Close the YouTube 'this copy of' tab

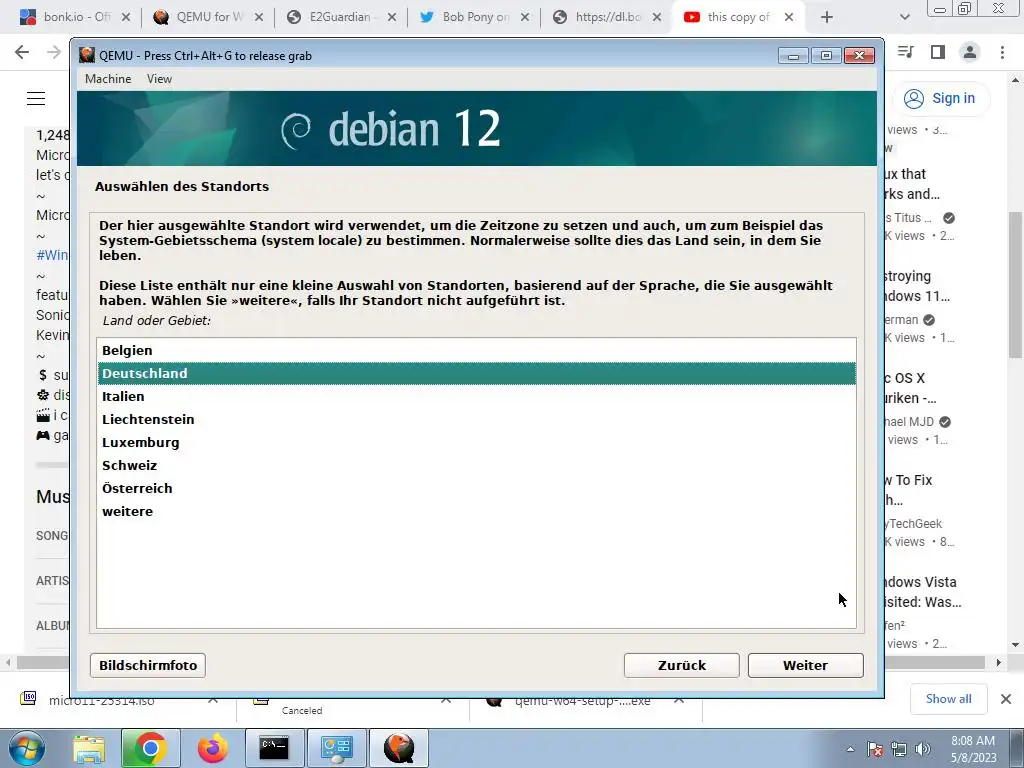789,17
